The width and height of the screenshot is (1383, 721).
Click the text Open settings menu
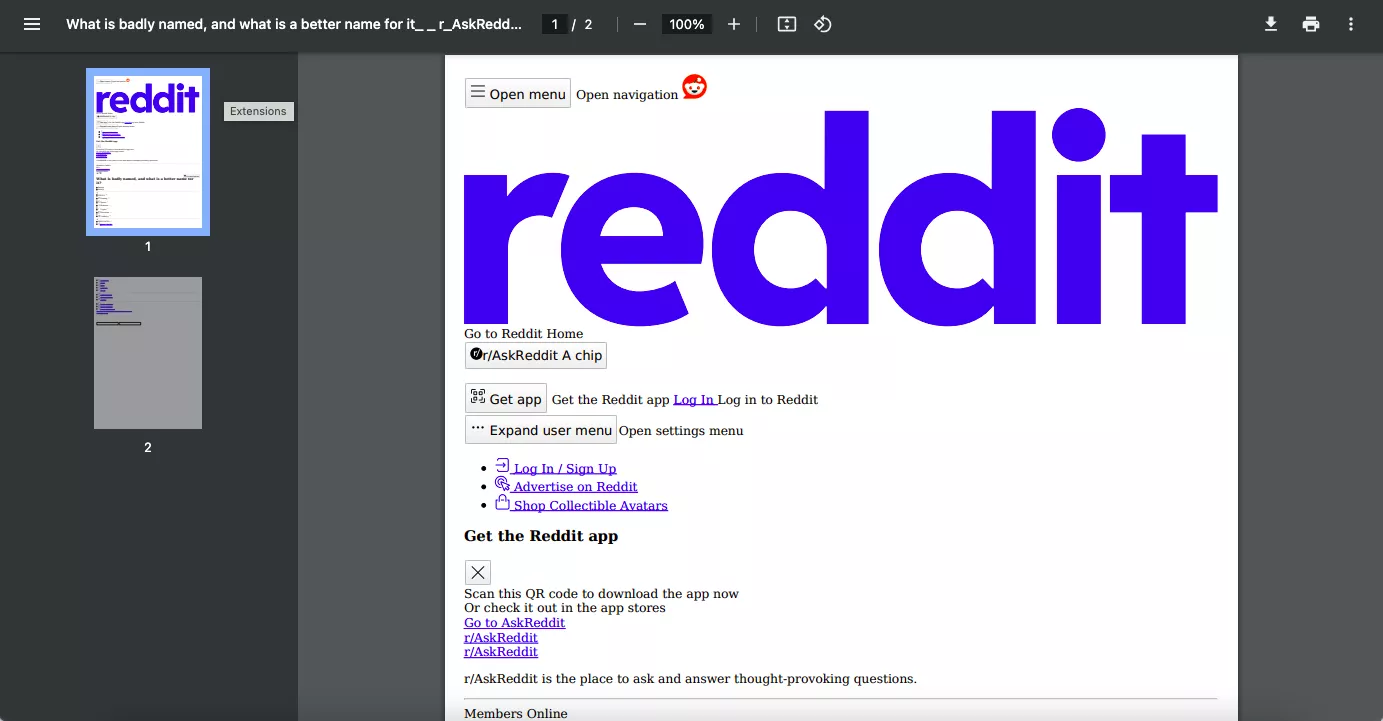pyautogui.click(x=681, y=431)
